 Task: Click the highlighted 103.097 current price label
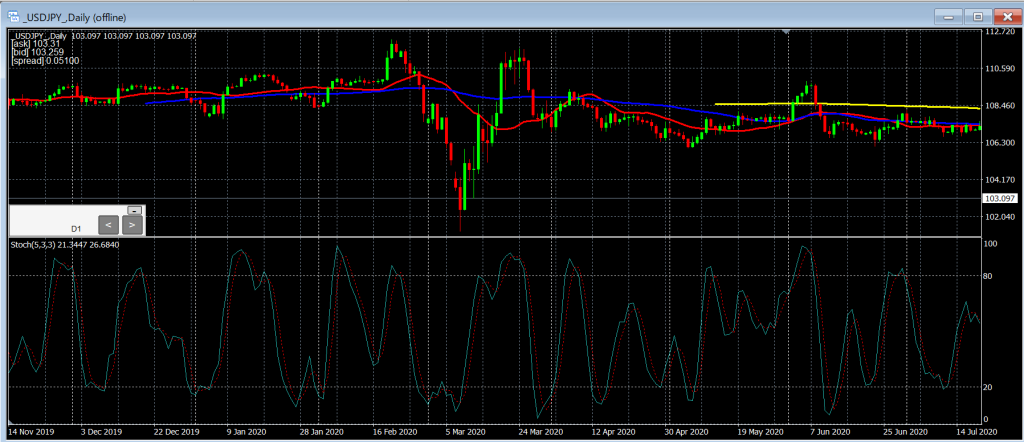1002,200
